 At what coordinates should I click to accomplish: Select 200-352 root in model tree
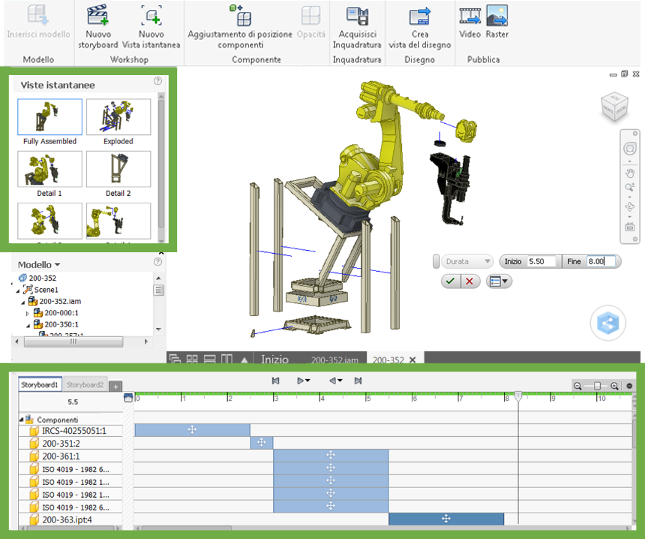(x=37, y=278)
